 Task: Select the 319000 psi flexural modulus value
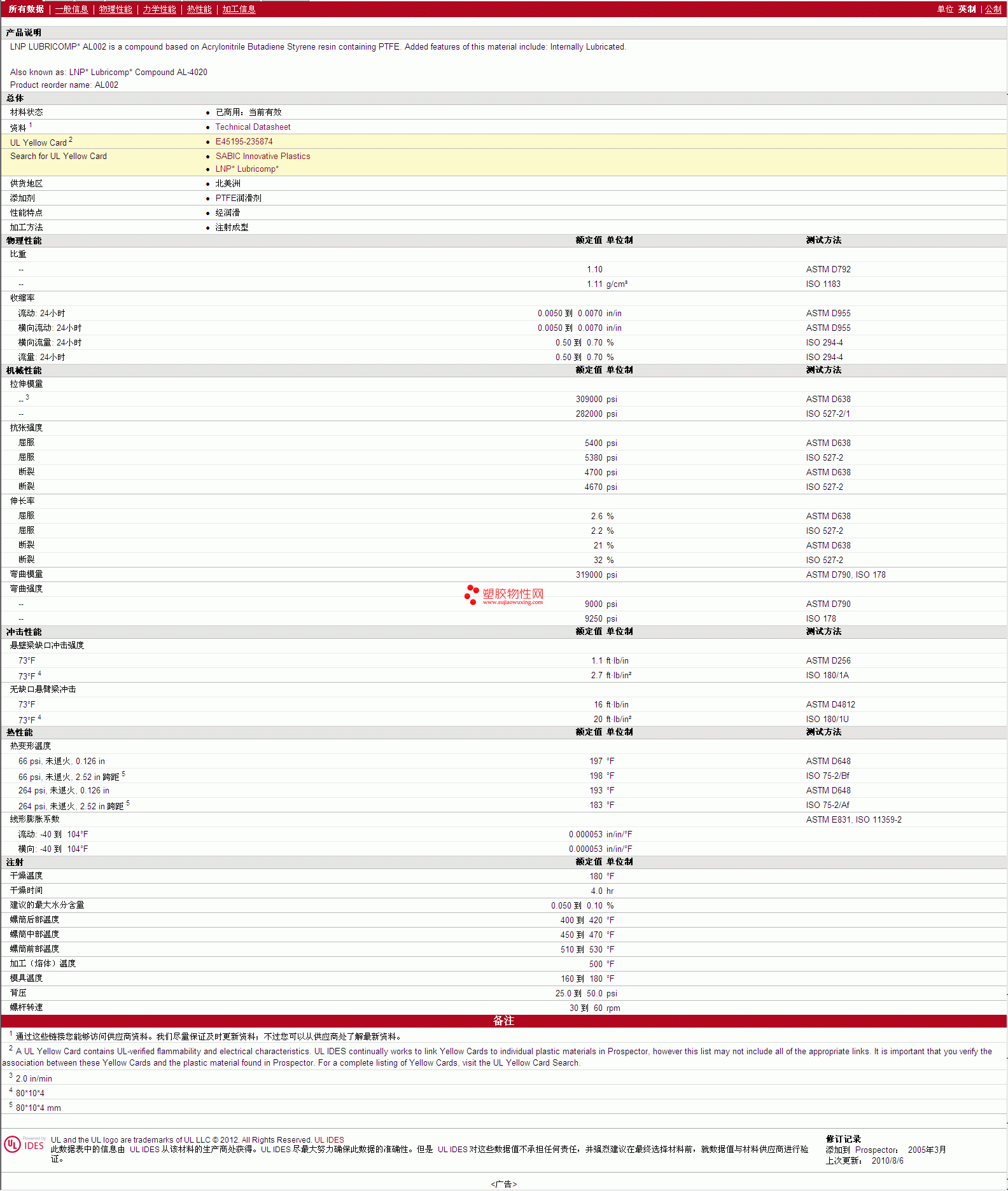point(596,575)
